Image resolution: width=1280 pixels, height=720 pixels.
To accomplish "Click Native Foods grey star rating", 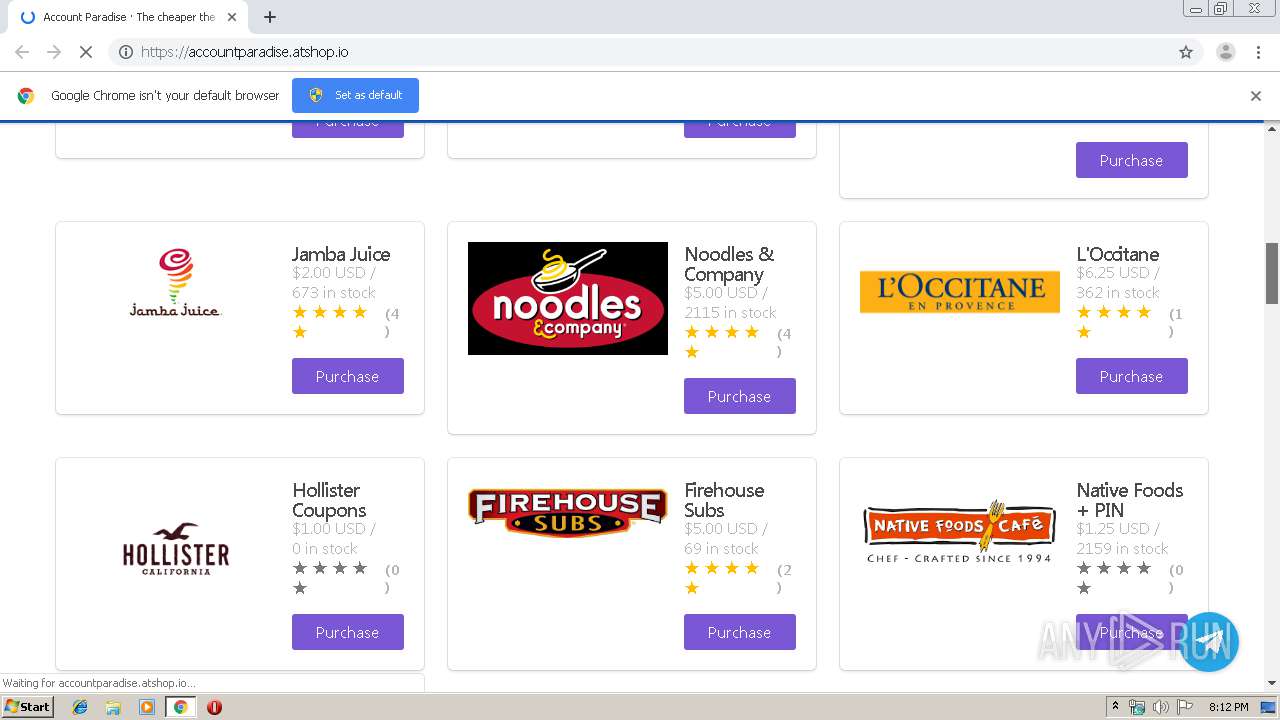I will 1114,578.
